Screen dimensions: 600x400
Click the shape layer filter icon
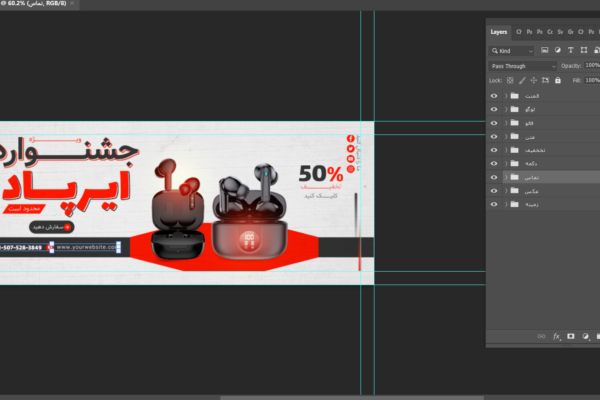(583, 50)
